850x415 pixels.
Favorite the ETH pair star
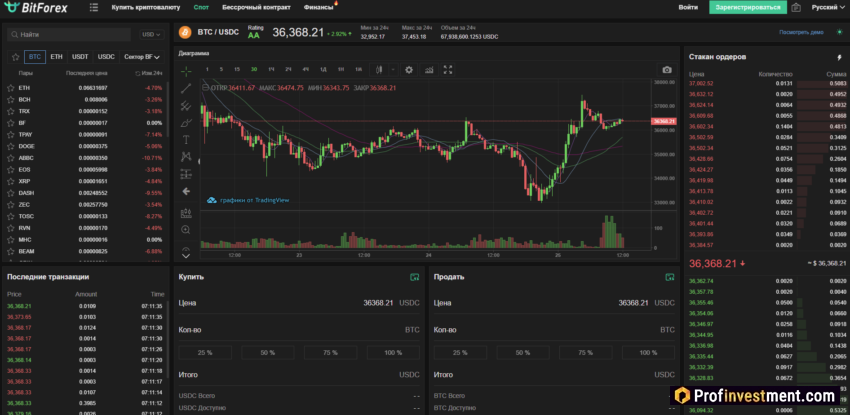pyautogui.click(x=10, y=88)
